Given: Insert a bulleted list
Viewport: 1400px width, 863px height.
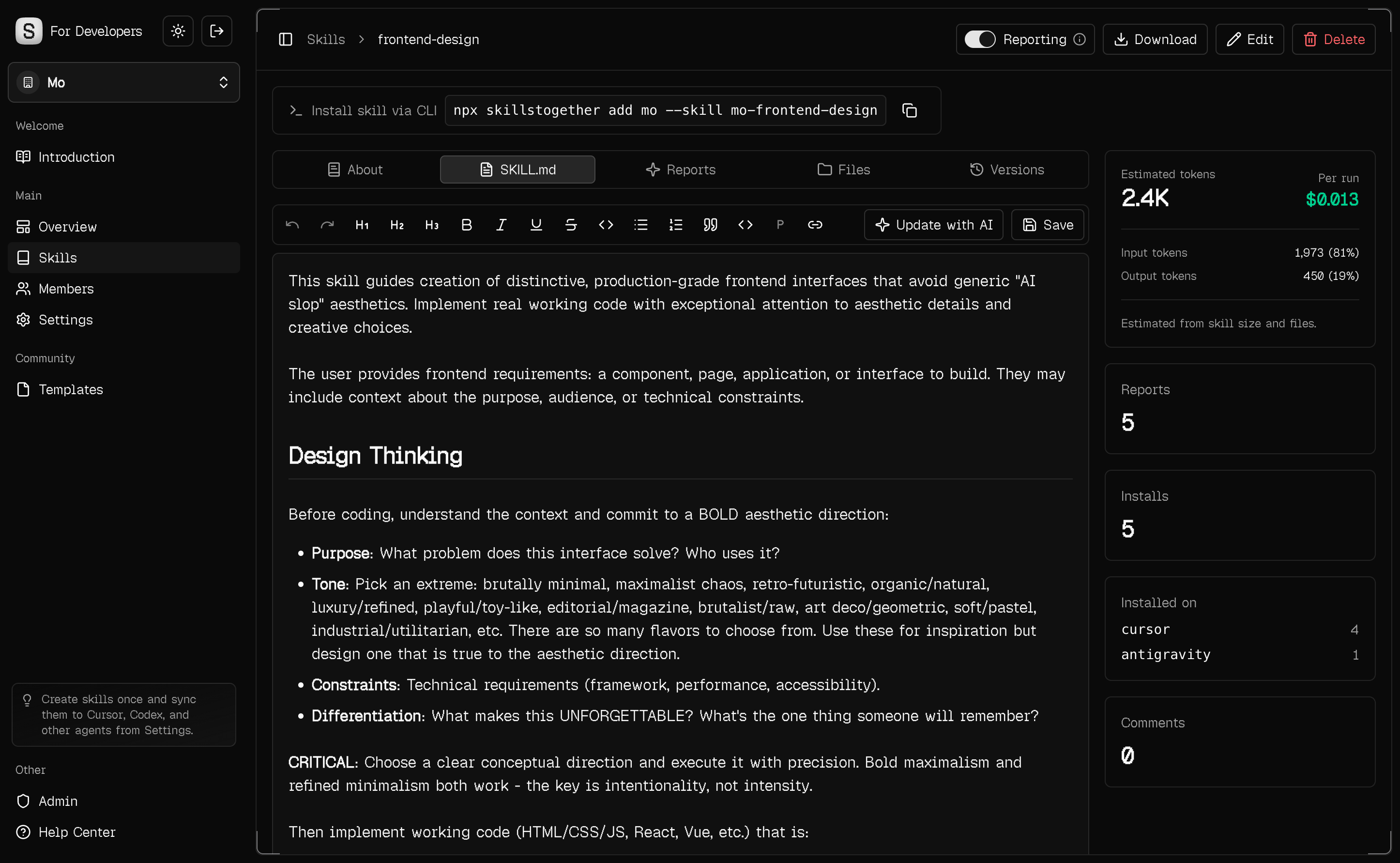Looking at the screenshot, I should pyautogui.click(x=640, y=225).
